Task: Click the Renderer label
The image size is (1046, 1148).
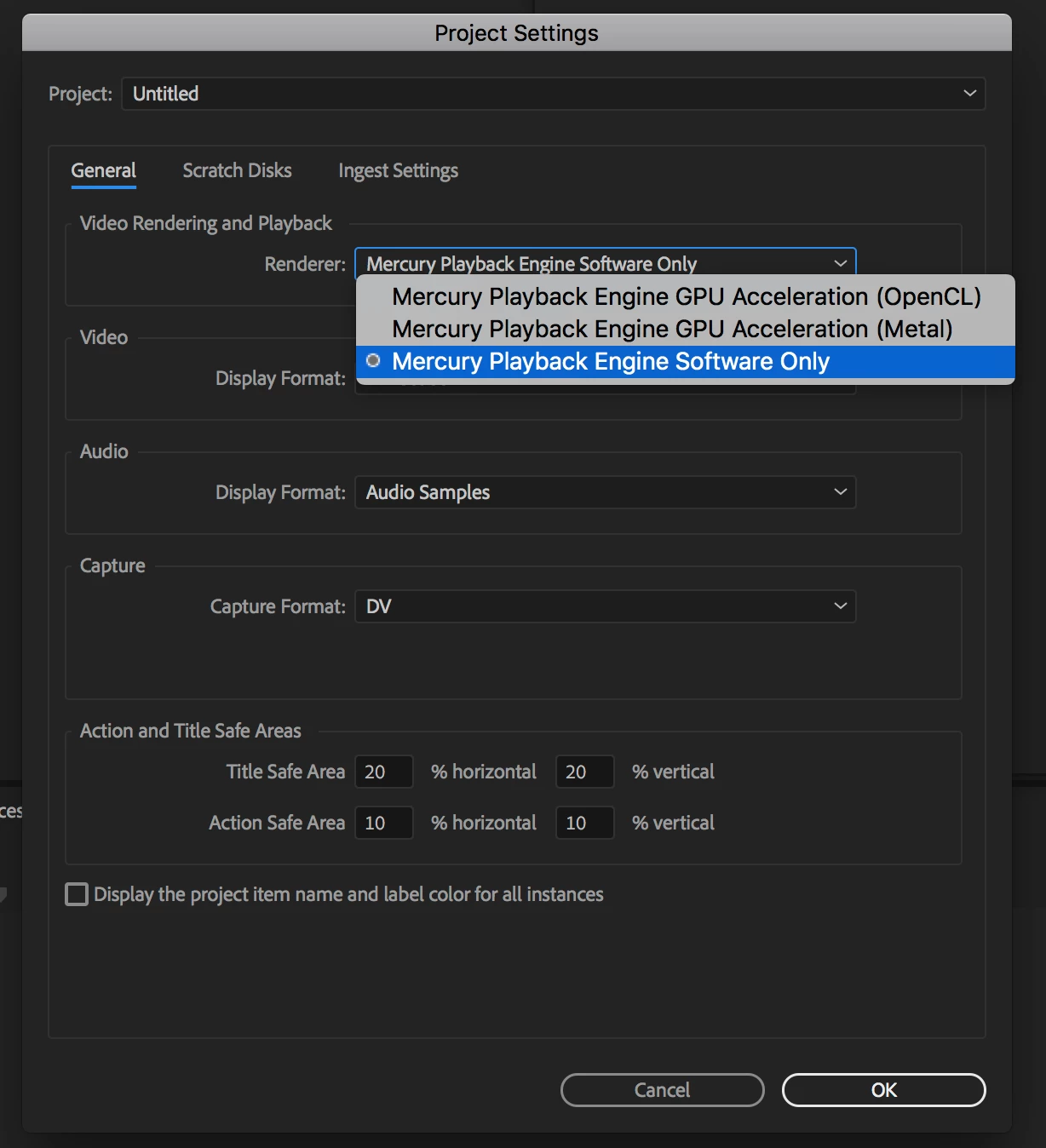Action: click(305, 264)
